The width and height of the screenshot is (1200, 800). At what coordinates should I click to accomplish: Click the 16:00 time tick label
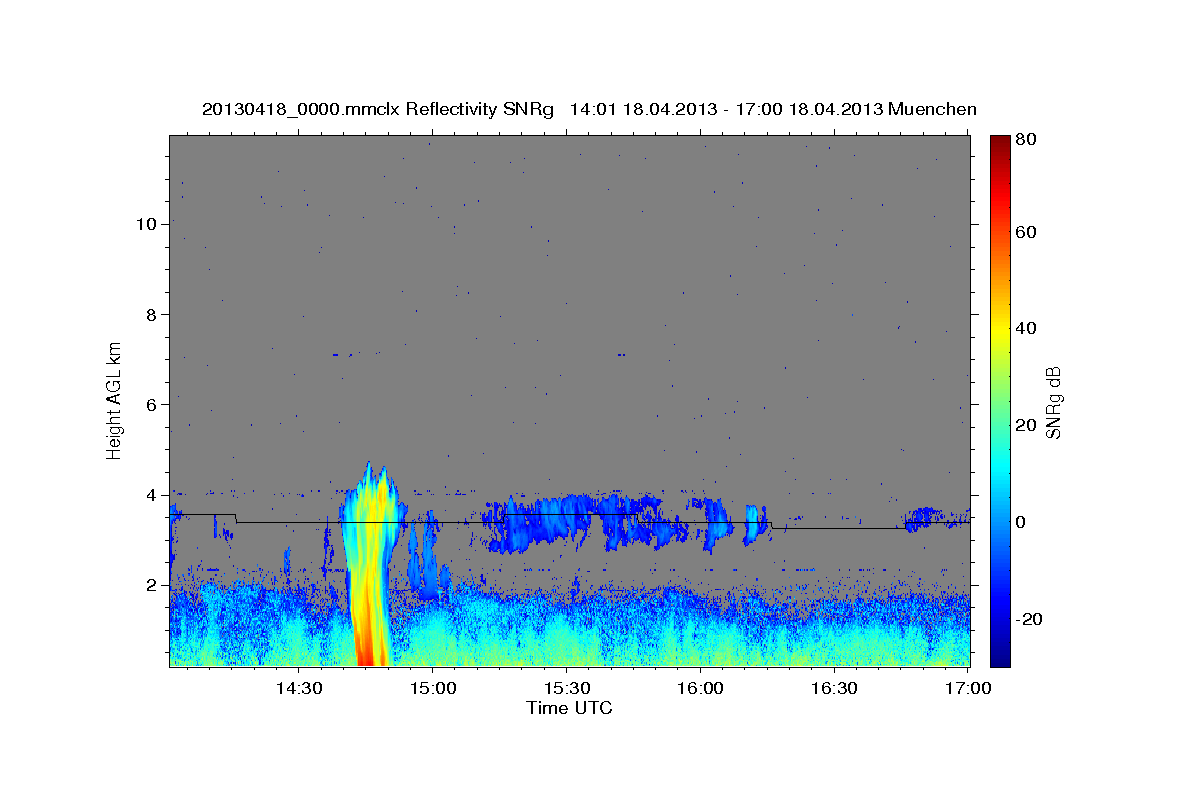tap(700, 689)
